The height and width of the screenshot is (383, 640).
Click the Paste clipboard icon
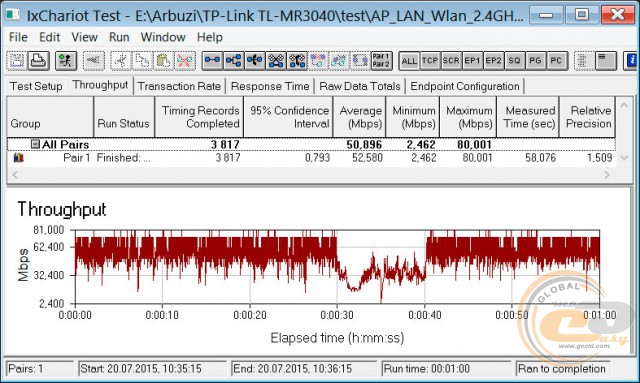tap(163, 61)
